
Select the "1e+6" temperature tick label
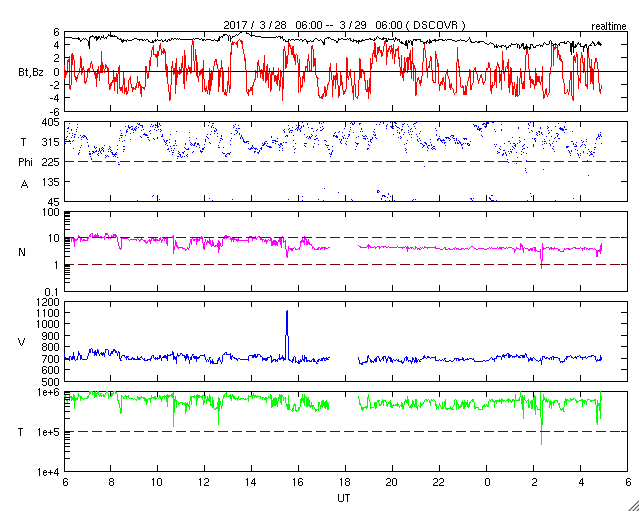49,393
